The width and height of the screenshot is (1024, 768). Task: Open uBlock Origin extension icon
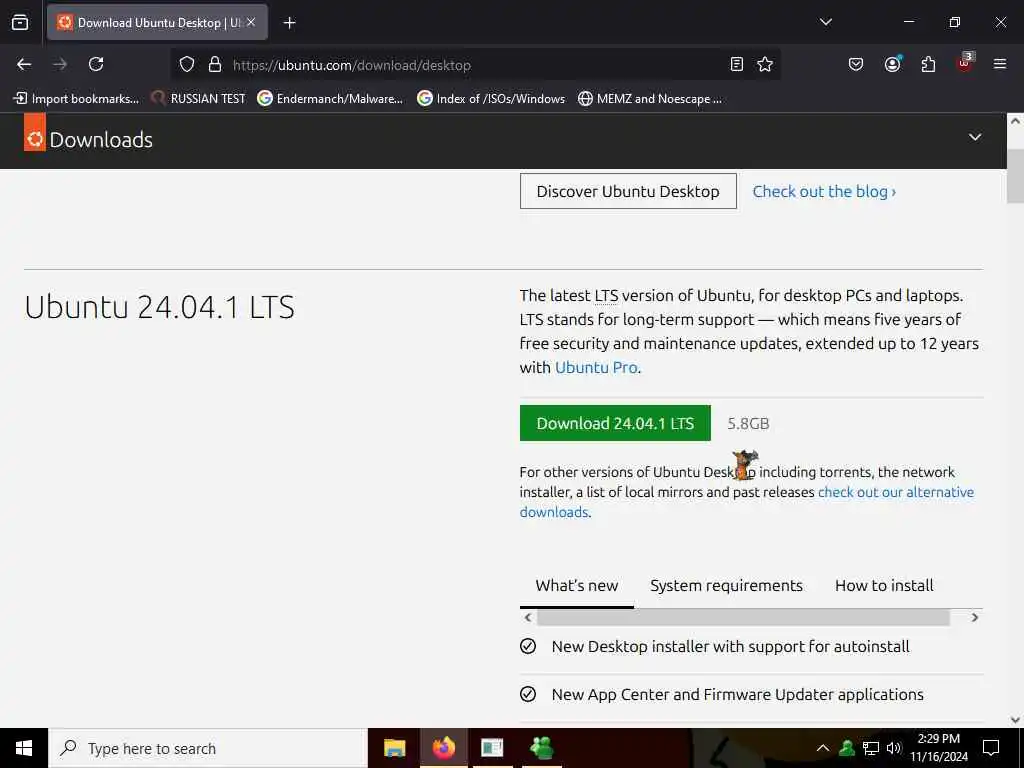pyautogui.click(x=965, y=63)
